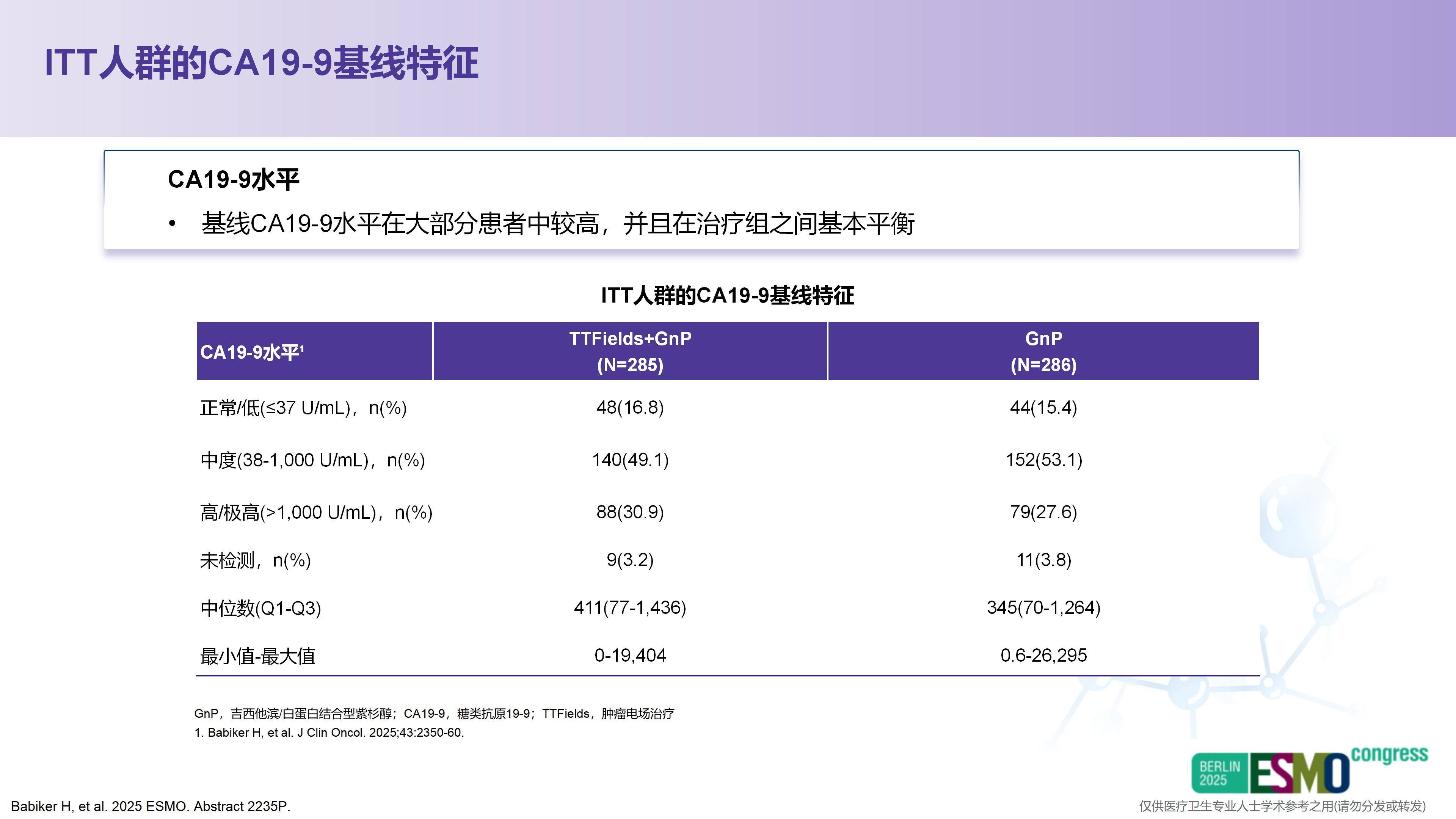Select the CA19-9水平 box heading
Viewport: 1456px width, 819px height.
pos(234,180)
